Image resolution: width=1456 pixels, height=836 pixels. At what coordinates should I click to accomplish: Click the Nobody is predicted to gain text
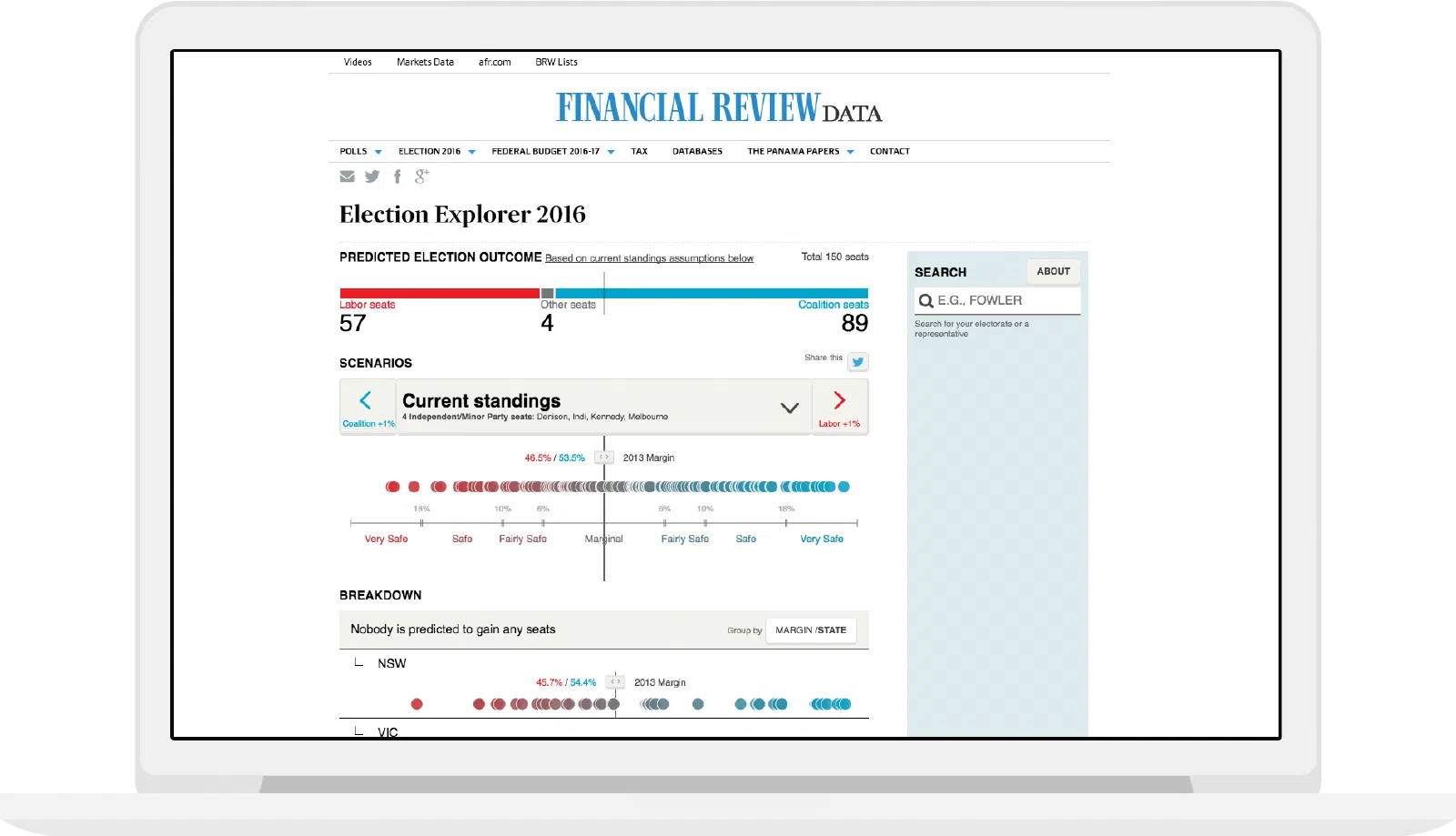453,630
